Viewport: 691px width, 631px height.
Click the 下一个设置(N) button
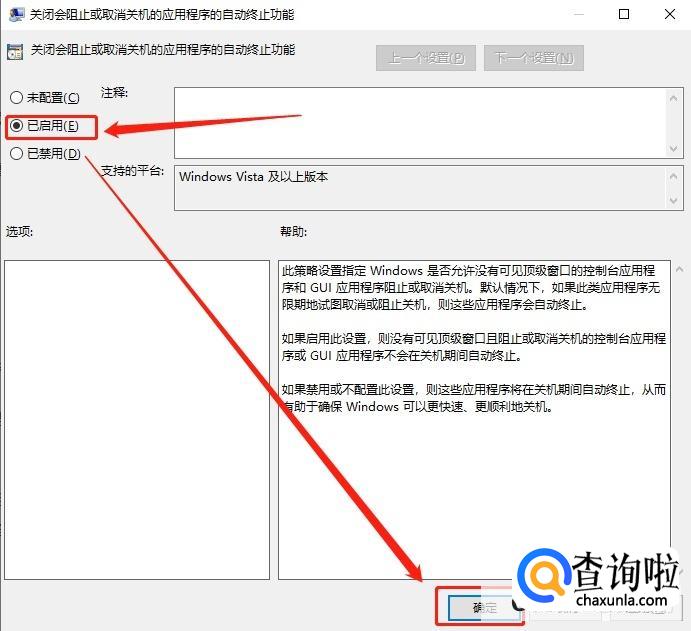534,58
